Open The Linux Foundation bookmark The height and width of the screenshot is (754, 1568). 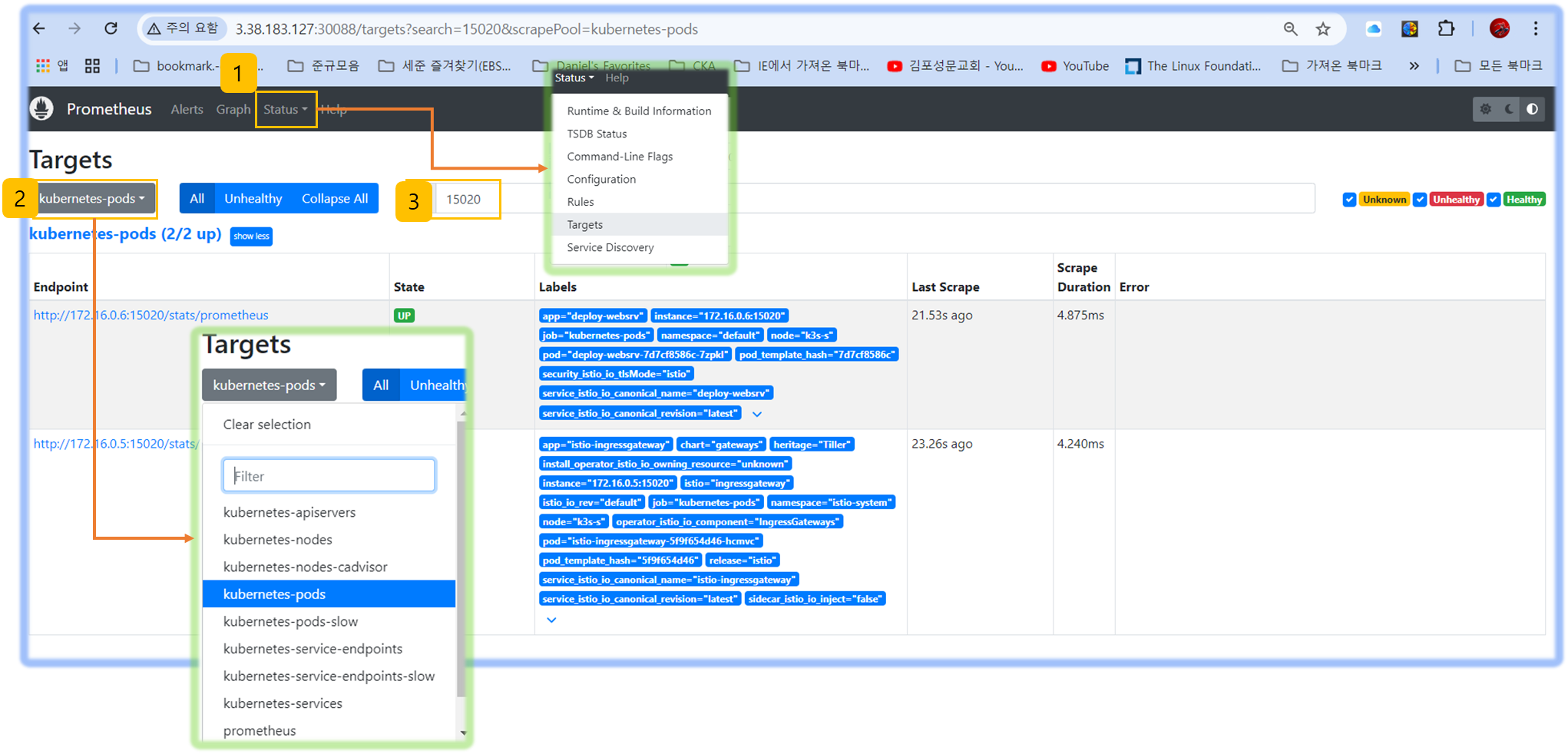(x=1193, y=66)
